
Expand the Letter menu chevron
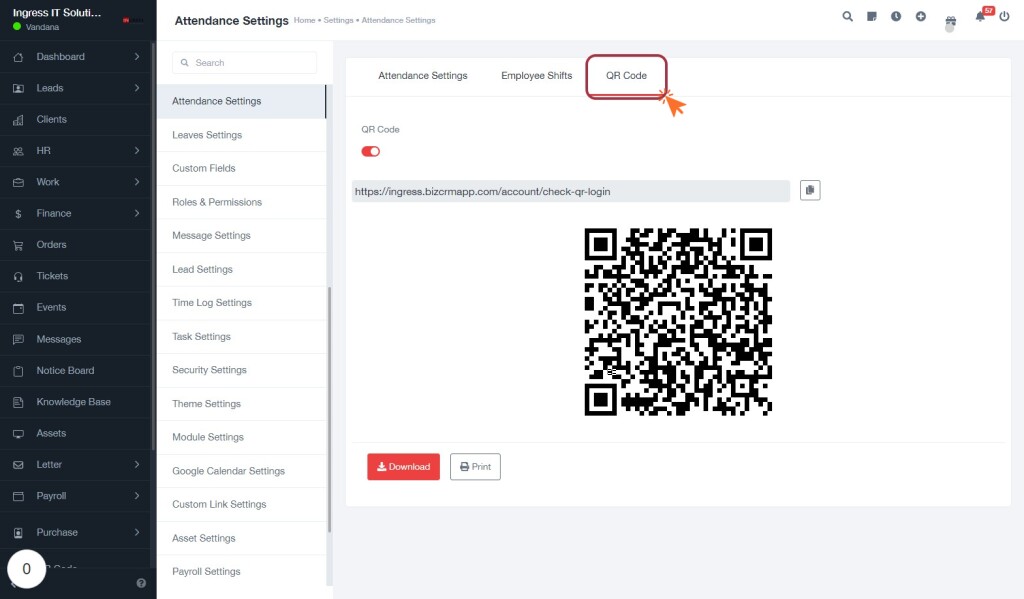click(x=136, y=464)
